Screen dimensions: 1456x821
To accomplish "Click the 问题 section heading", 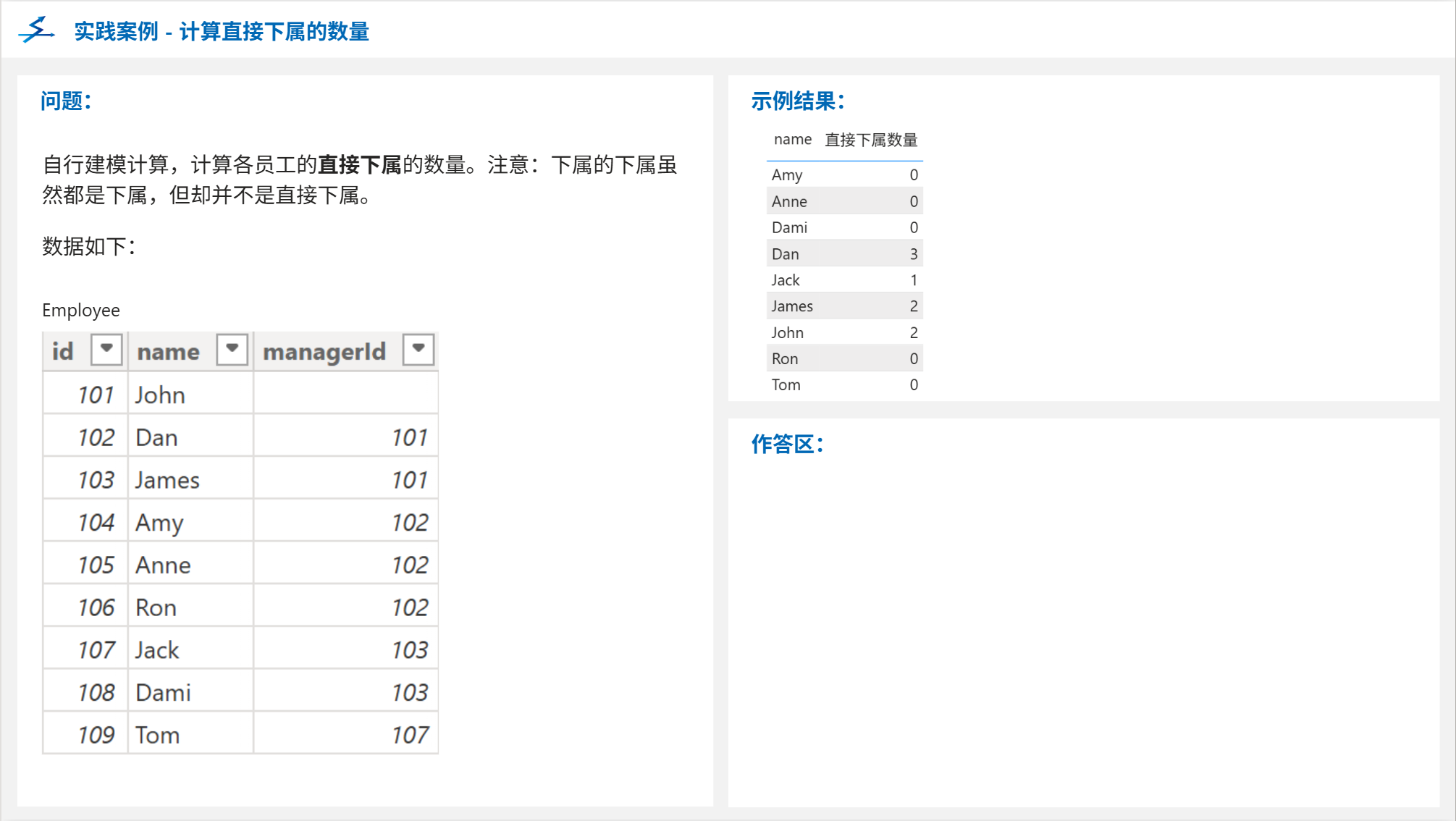I will pos(66,101).
